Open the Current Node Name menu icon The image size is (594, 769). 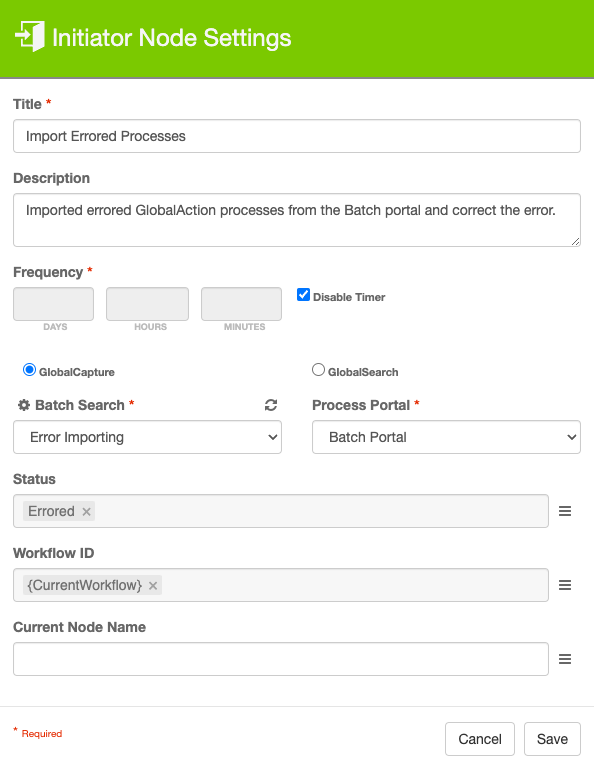[x=565, y=659]
